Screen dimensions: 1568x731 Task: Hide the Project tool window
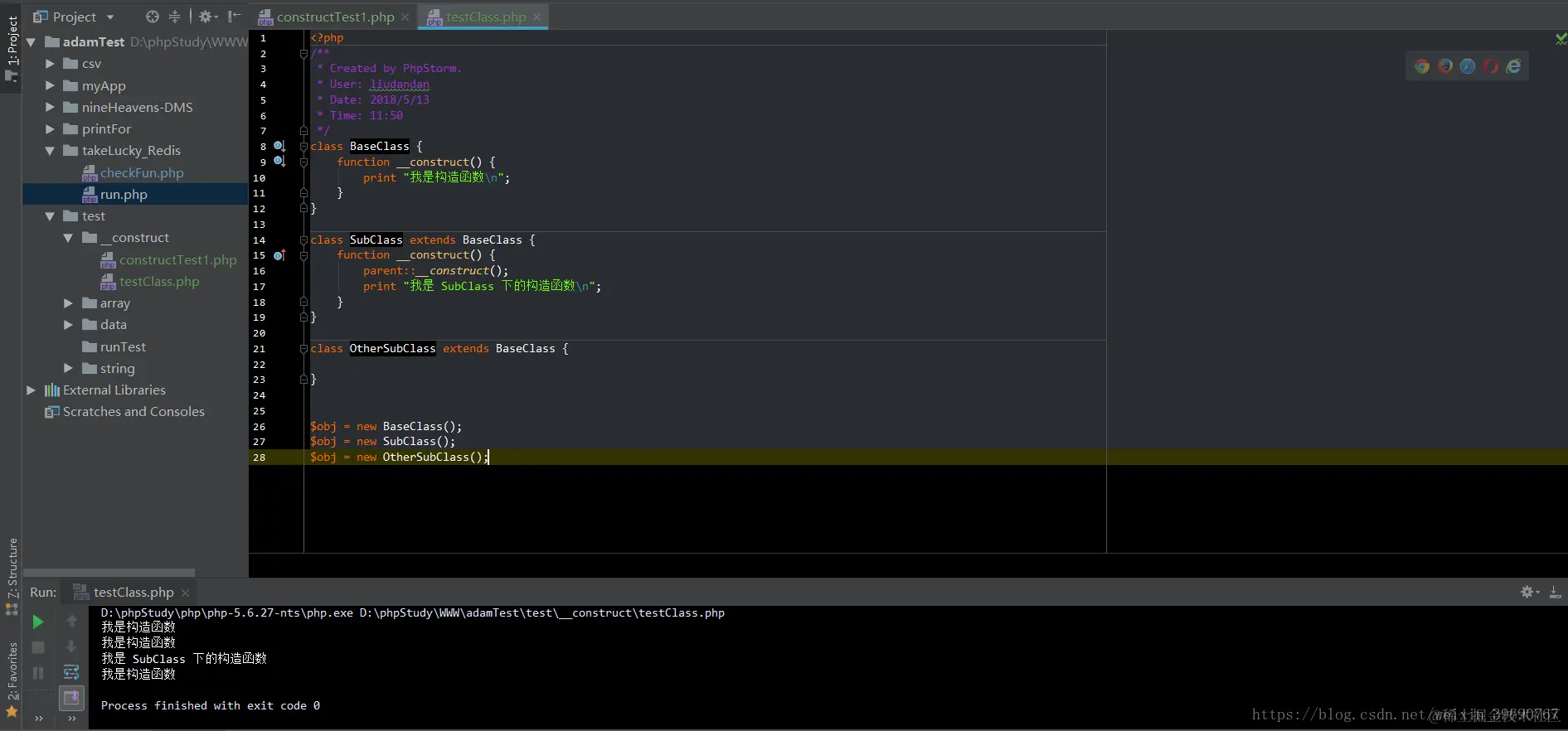[234, 17]
